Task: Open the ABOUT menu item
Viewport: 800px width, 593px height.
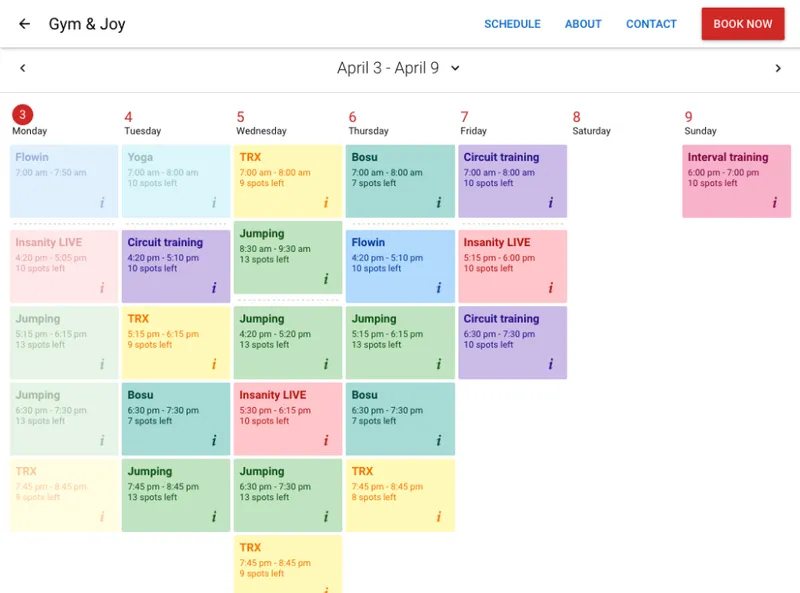Action: point(583,24)
